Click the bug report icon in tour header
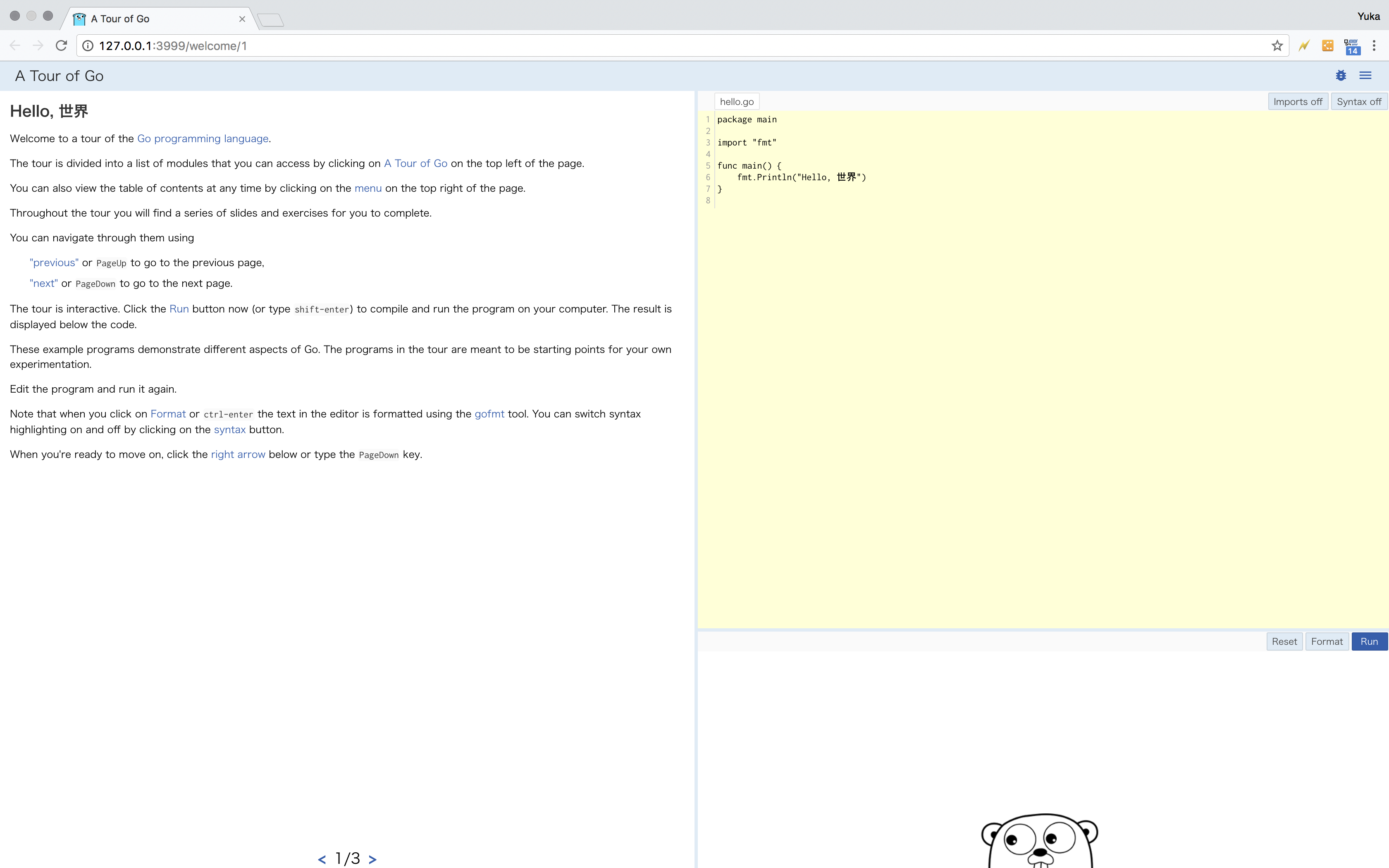The height and width of the screenshot is (868, 1389). pos(1341,76)
